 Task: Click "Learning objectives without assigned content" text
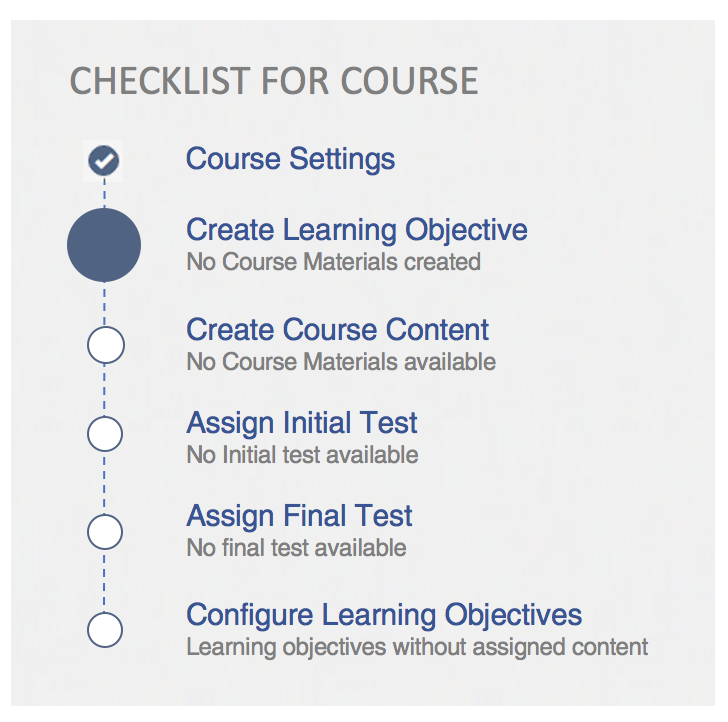417,647
